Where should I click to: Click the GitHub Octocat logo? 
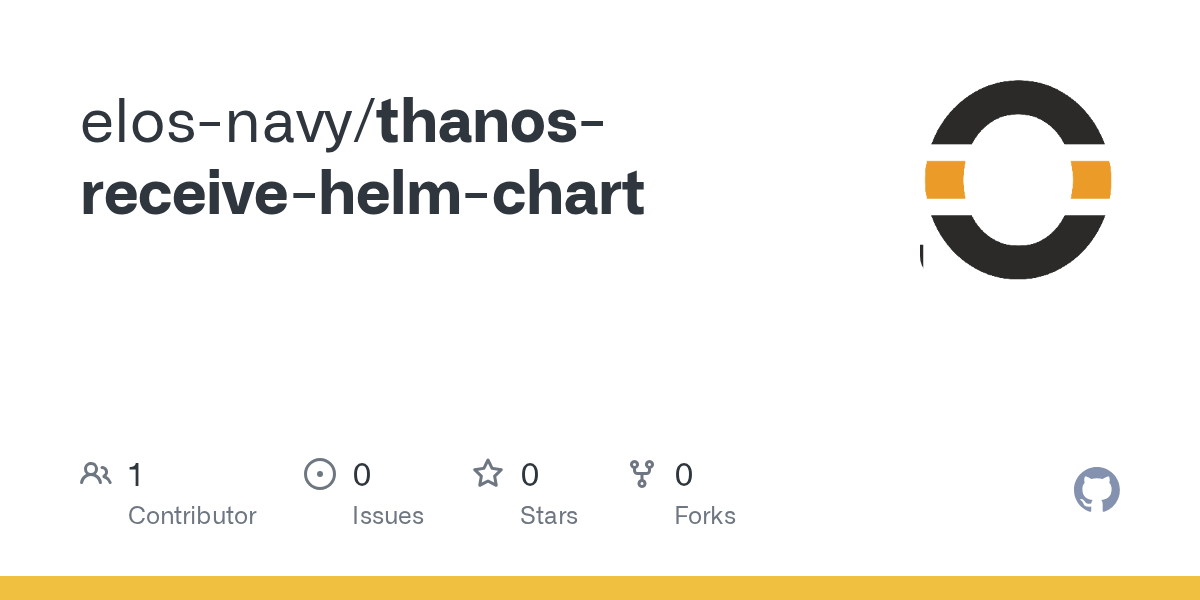[x=1097, y=490]
